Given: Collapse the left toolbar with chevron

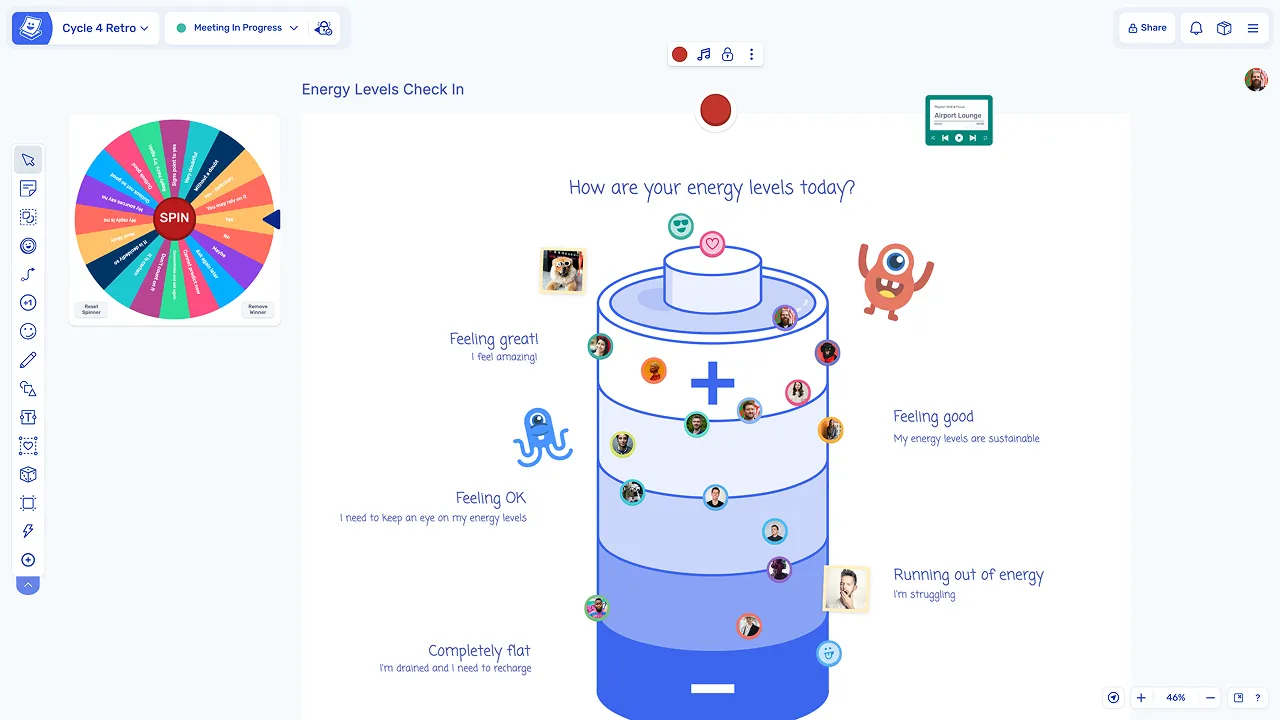Looking at the screenshot, I should [28, 585].
